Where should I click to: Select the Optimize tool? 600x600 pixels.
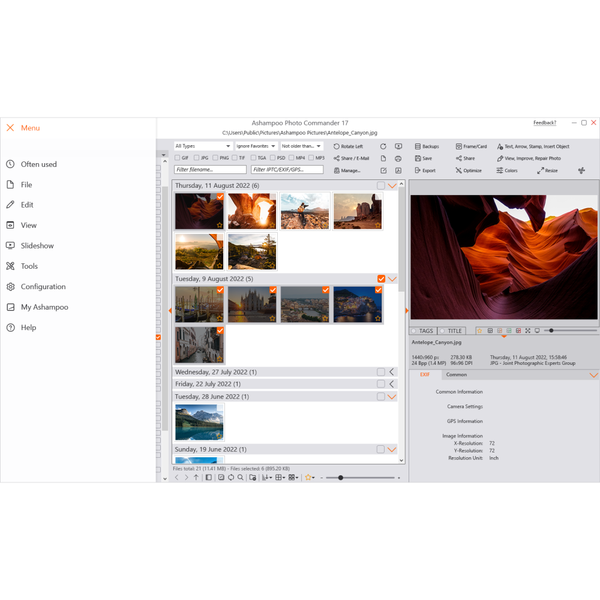click(468, 170)
